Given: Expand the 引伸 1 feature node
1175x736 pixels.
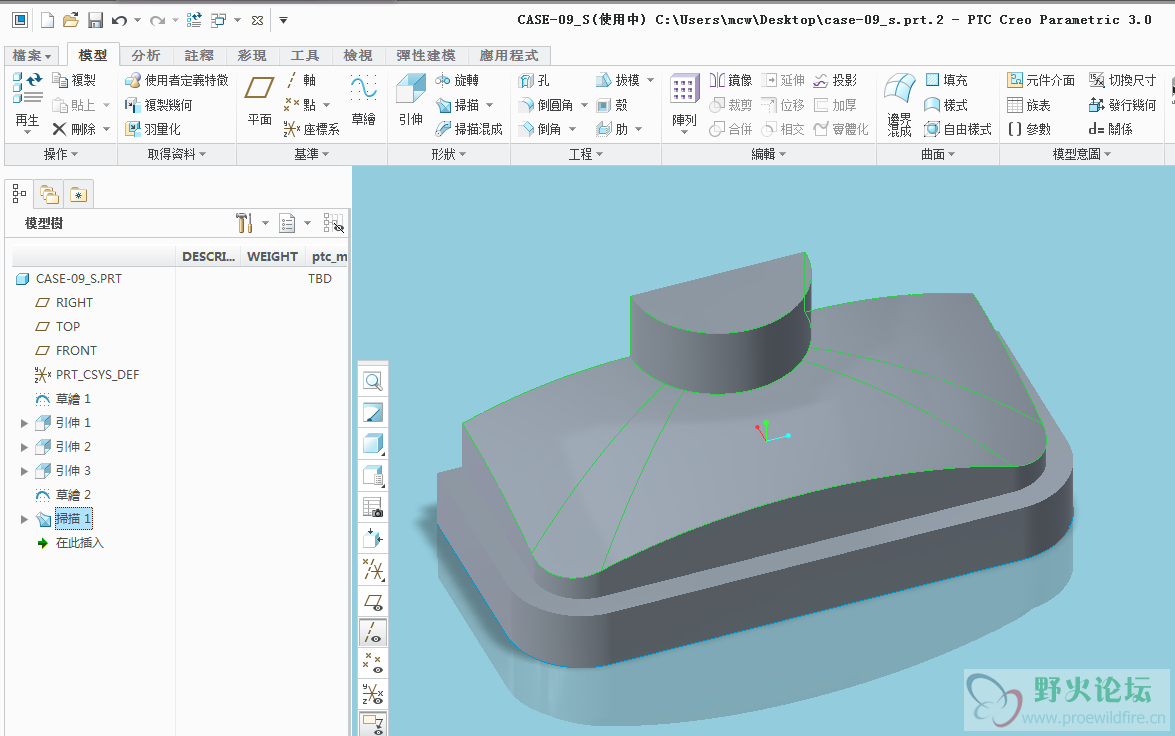Looking at the screenshot, I should coord(24,423).
